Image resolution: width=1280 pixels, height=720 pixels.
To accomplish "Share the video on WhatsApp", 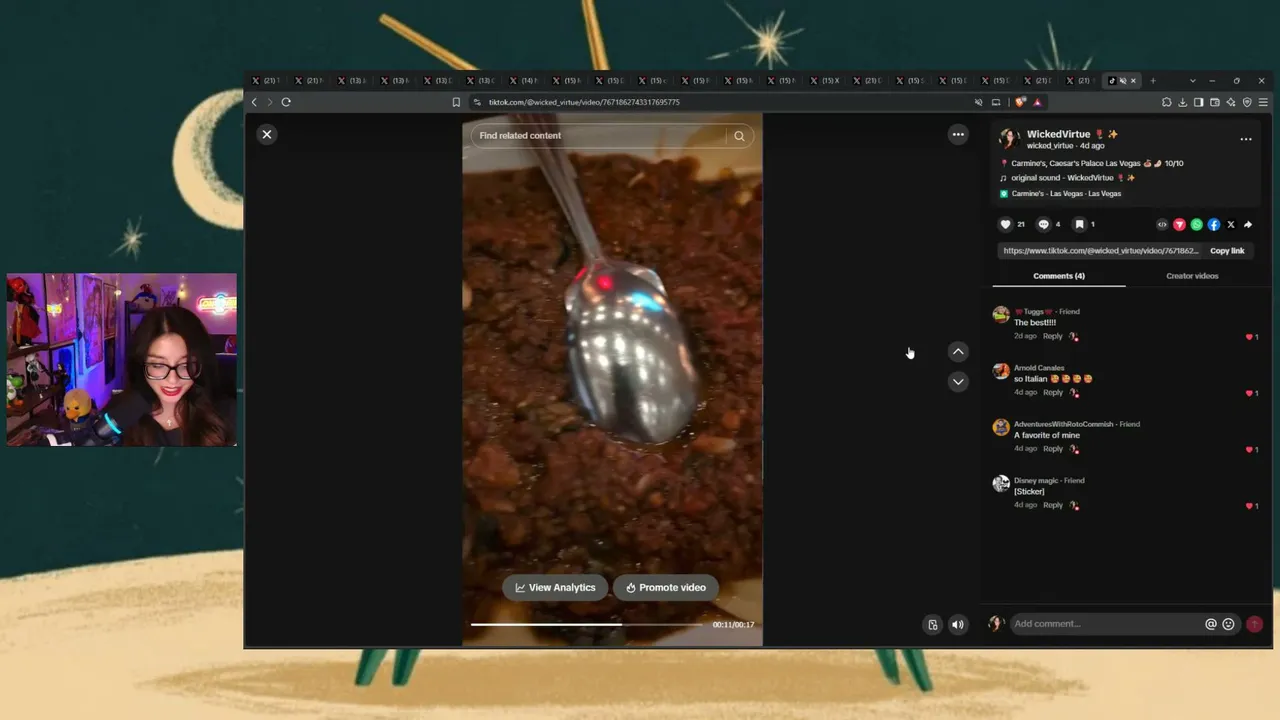I will tap(1196, 225).
